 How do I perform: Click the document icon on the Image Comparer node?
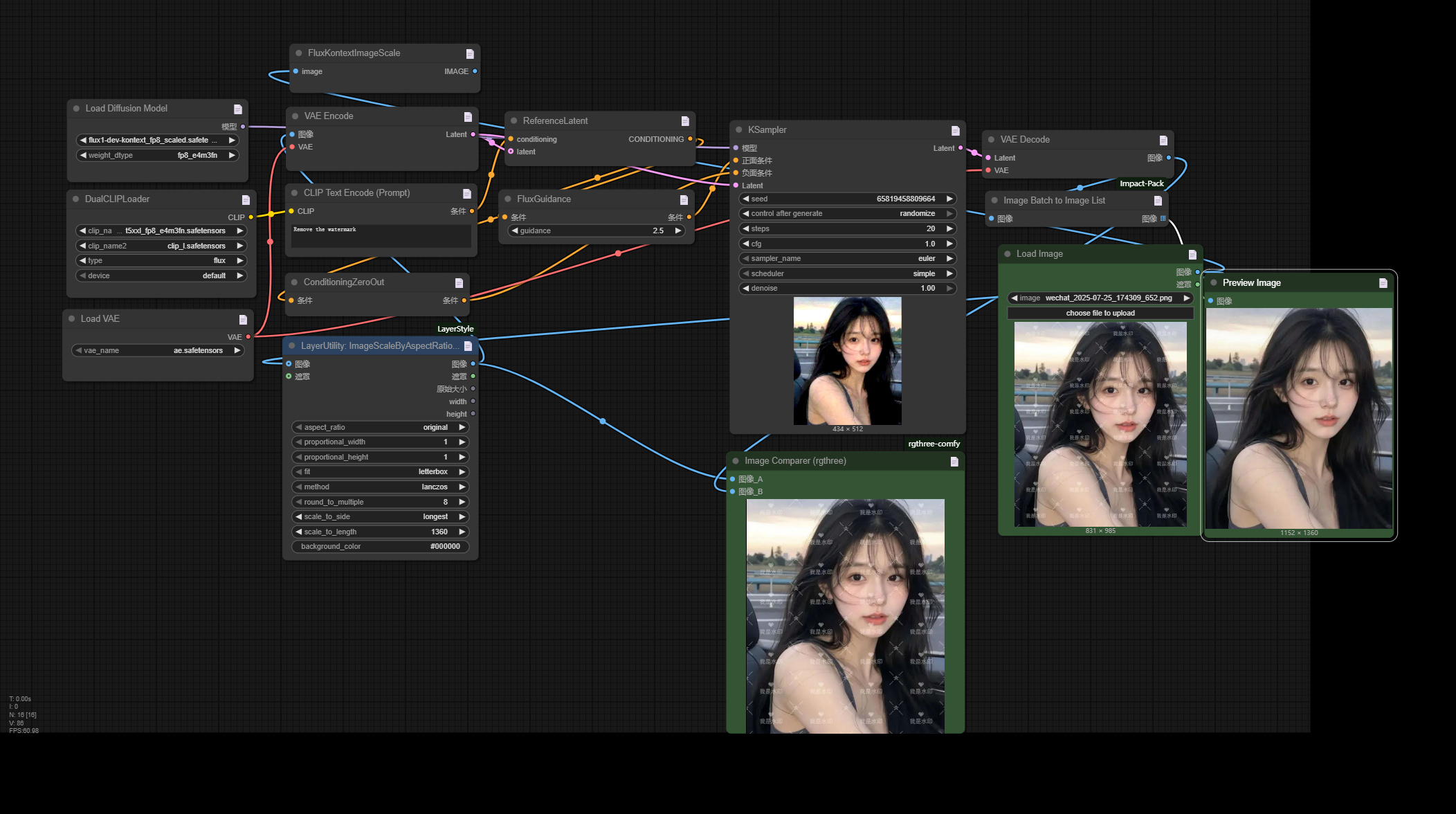[x=955, y=460]
